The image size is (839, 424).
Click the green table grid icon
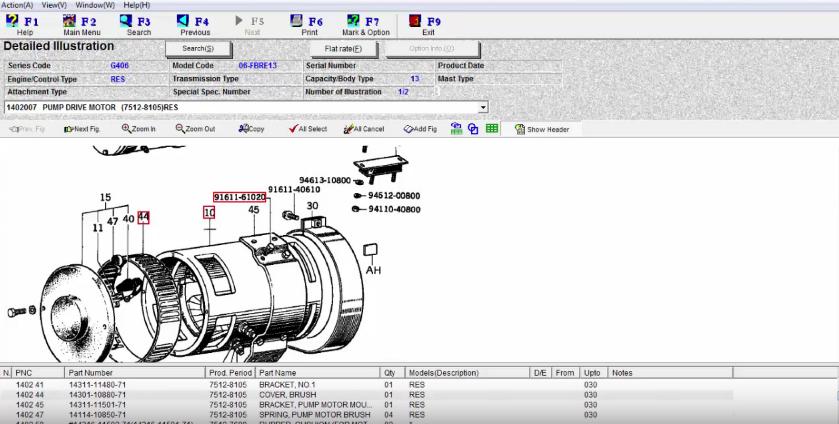(x=492, y=128)
